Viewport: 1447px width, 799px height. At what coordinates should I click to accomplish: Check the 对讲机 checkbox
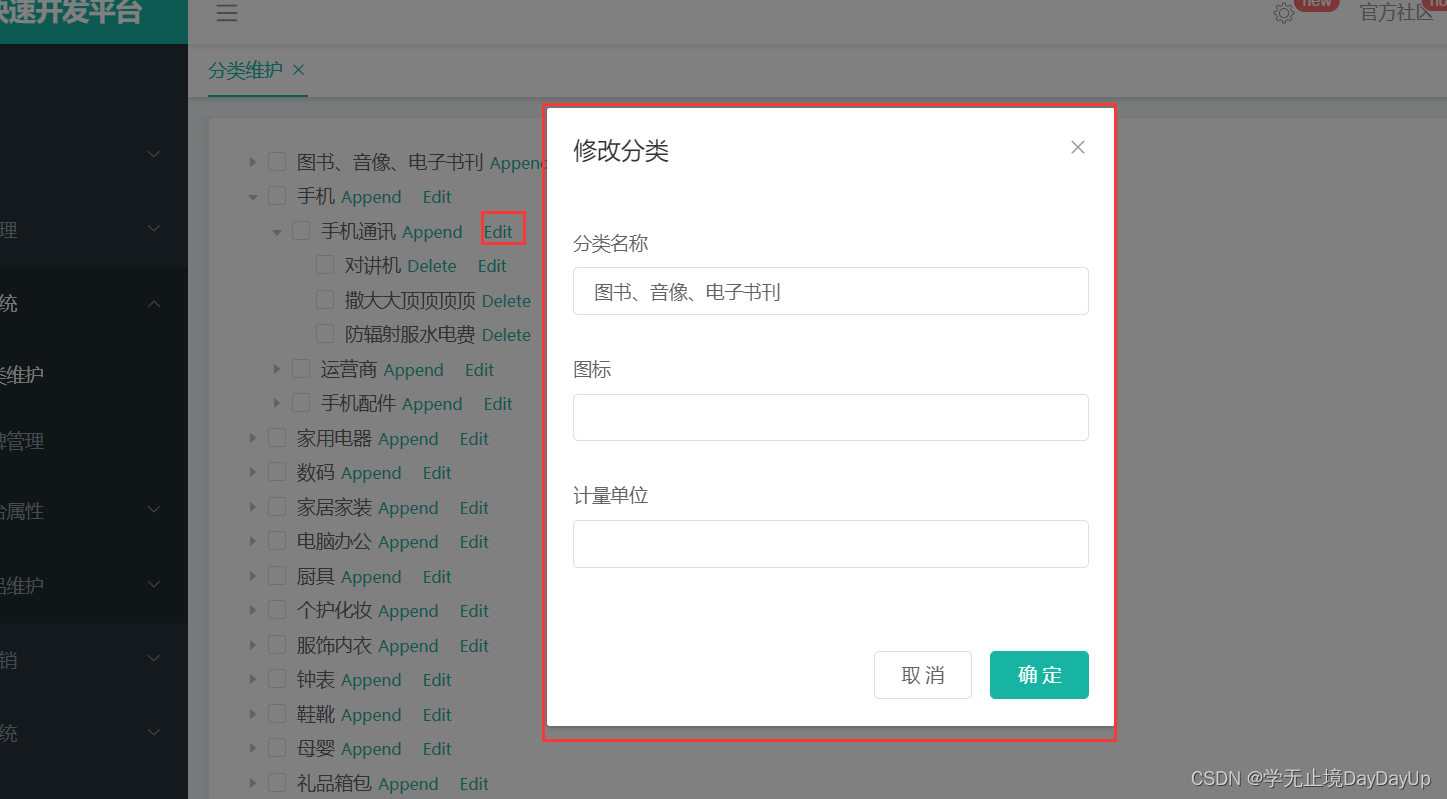click(325, 265)
